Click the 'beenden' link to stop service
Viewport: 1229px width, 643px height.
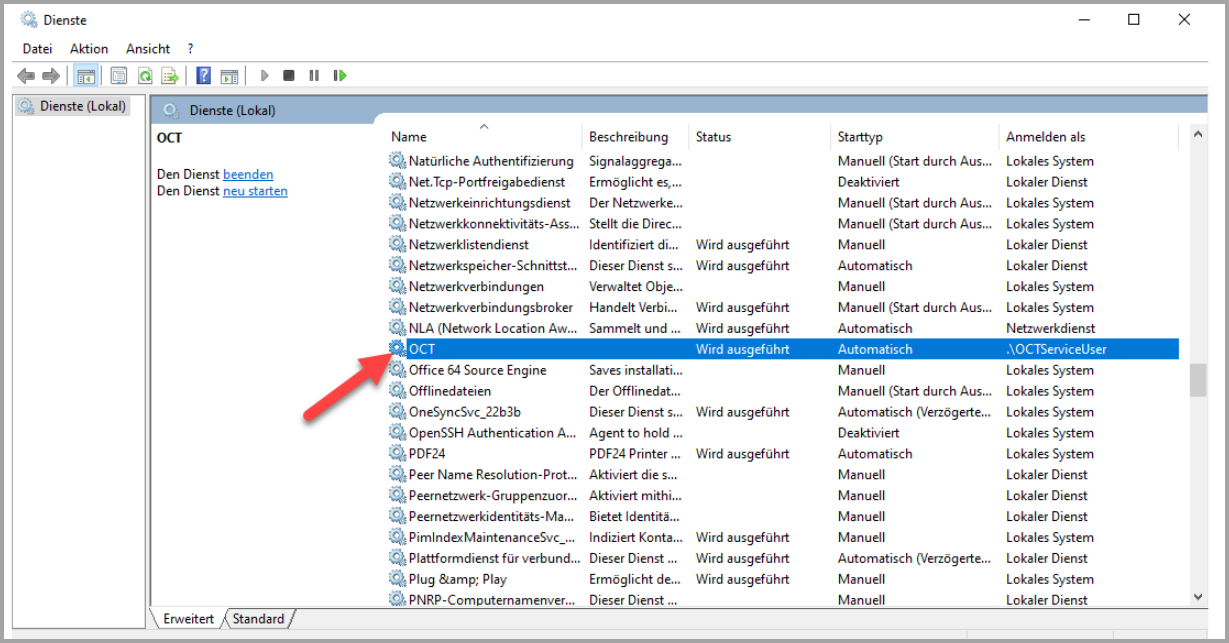click(x=248, y=175)
